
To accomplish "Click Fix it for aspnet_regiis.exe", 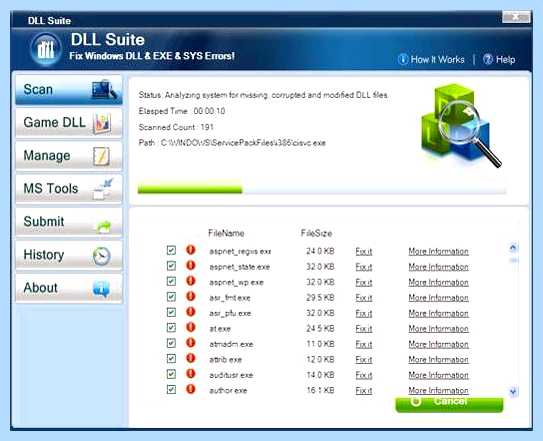I will pos(364,251).
